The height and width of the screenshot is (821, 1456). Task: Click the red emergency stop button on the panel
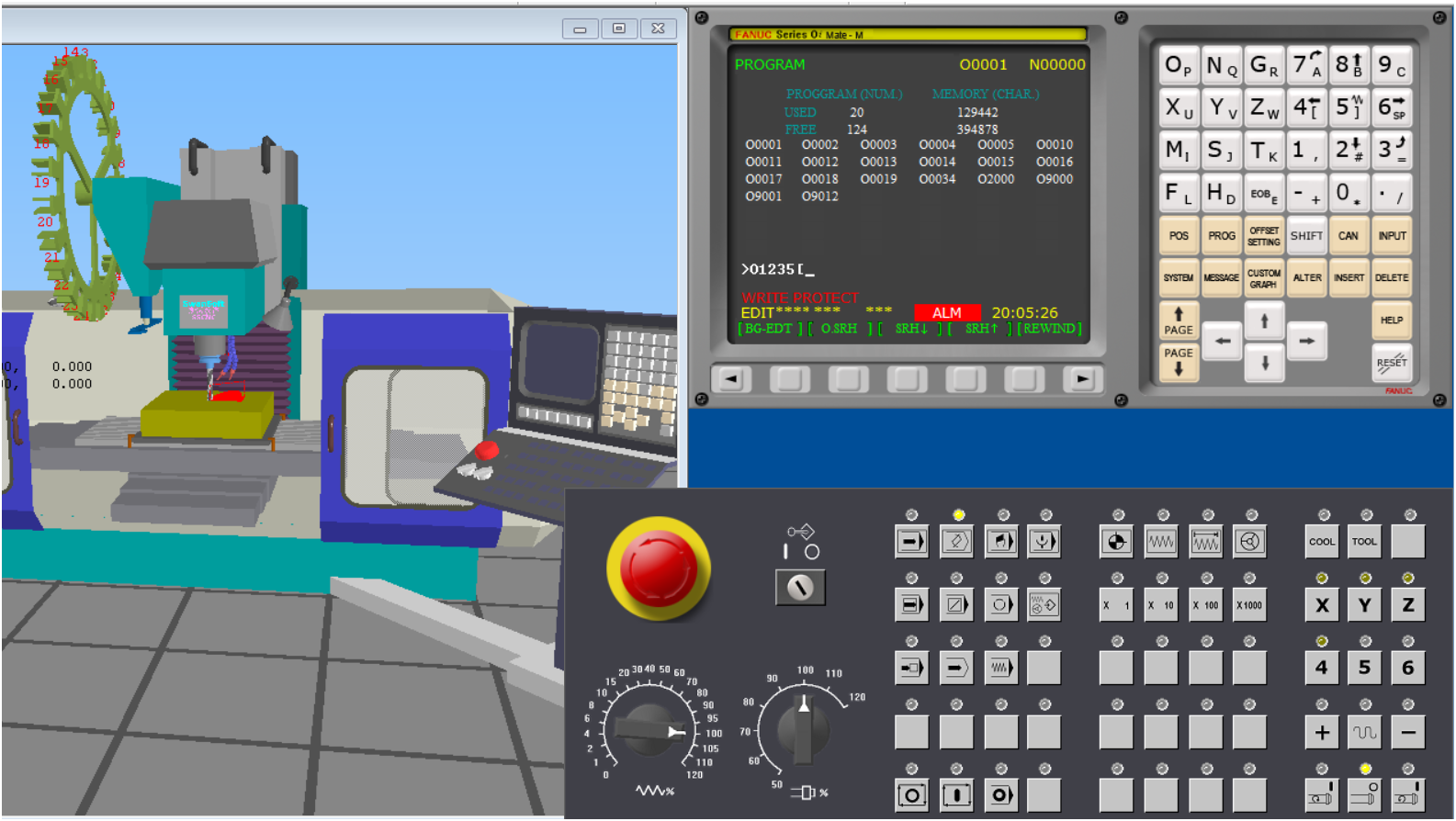(658, 569)
